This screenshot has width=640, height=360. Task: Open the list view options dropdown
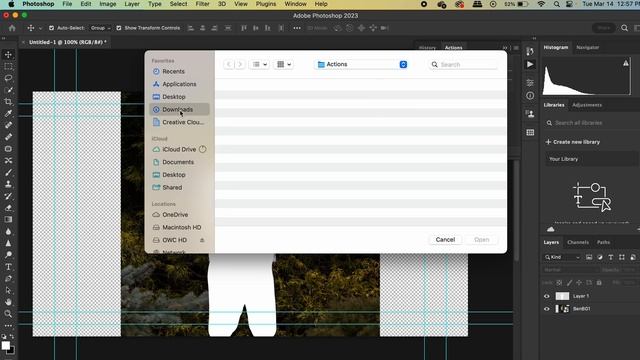pyautogui.click(x=260, y=64)
